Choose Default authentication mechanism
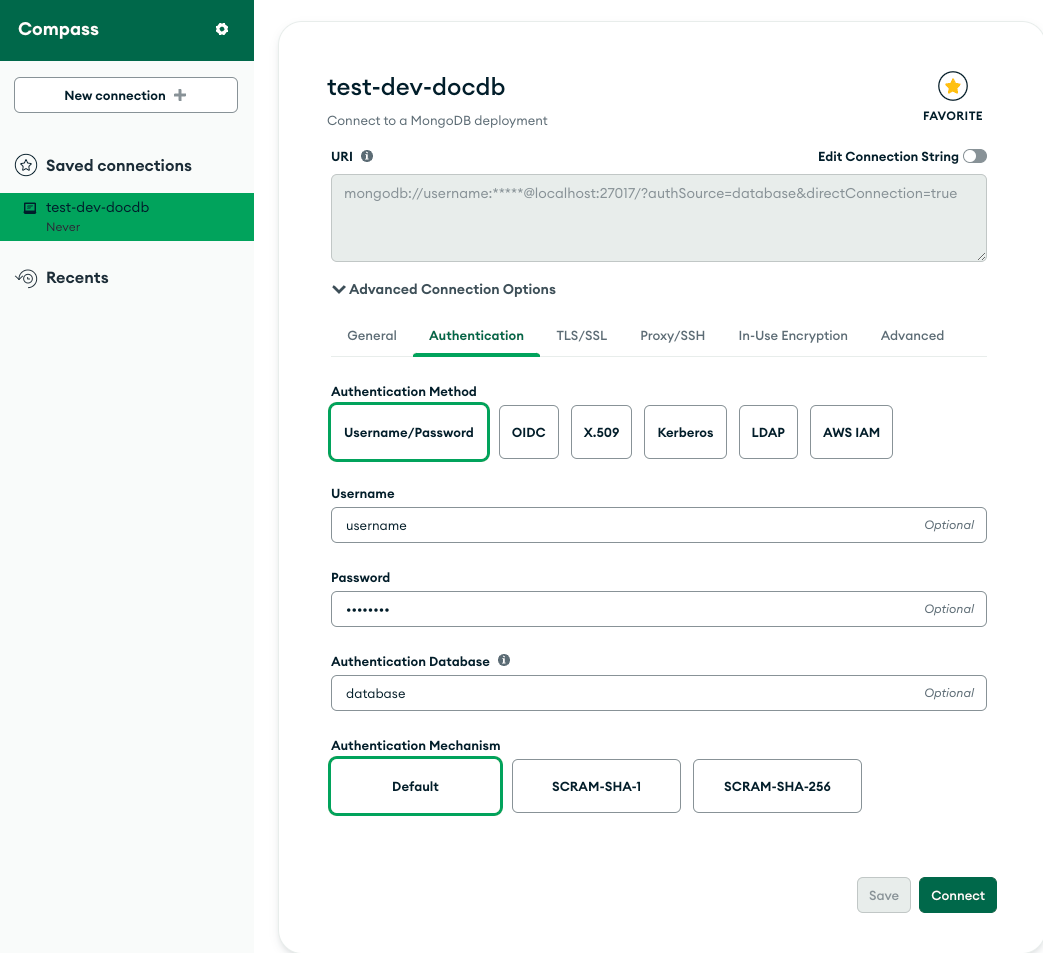 (x=416, y=786)
